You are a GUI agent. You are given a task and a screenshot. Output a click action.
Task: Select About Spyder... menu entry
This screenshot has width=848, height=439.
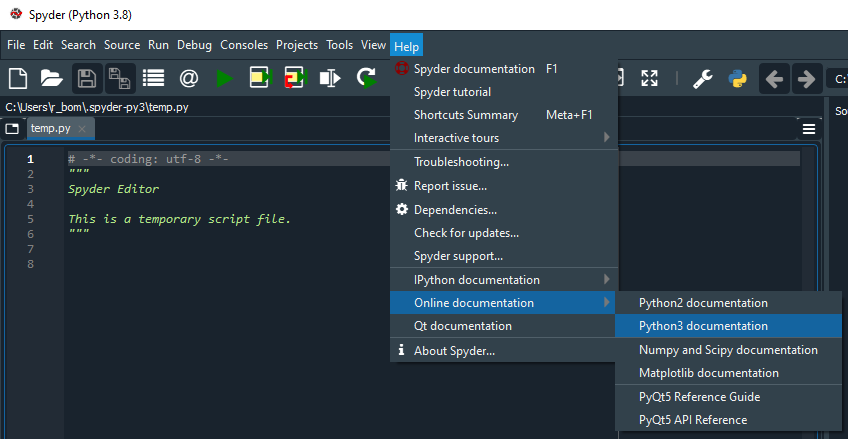pos(504,350)
